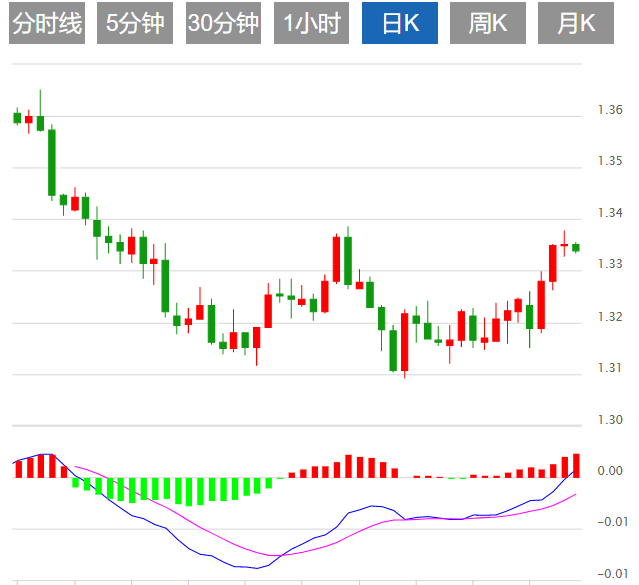
Task: Select the 5分钟 chart tab
Action: tap(134, 24)
